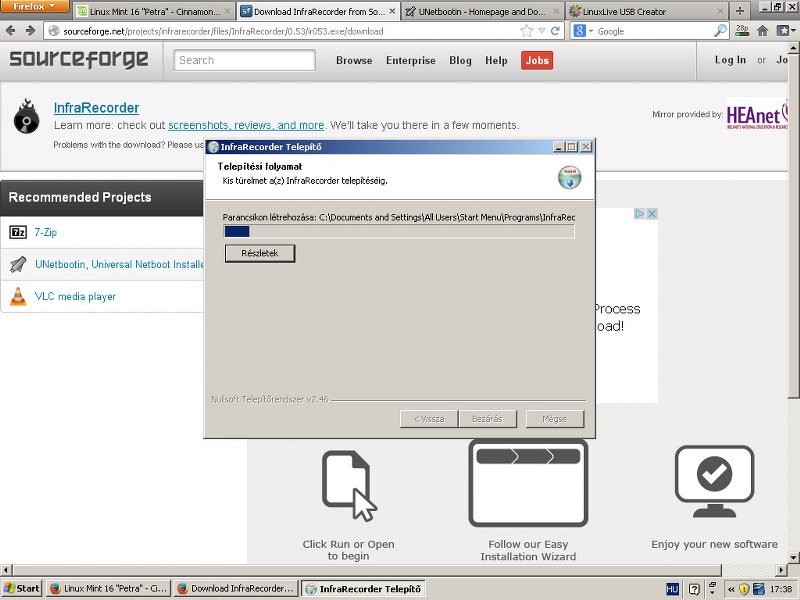Click the Google search box
Image resolution: width=800 pixels, height=600 pixels.
pyautogui.click(x=654, y=32)
